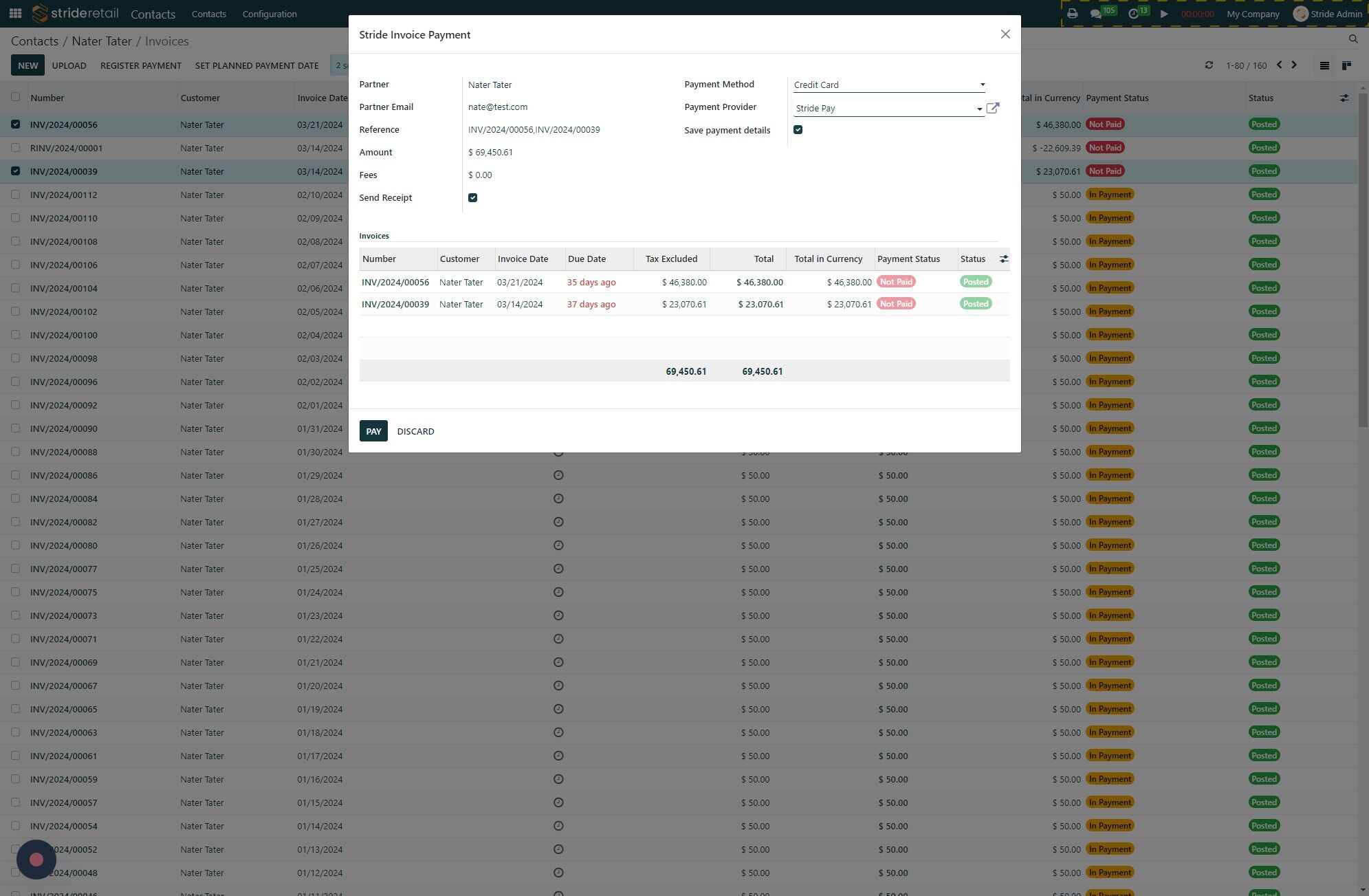Open column settings icon in Invoices table

coord(1004,259)
